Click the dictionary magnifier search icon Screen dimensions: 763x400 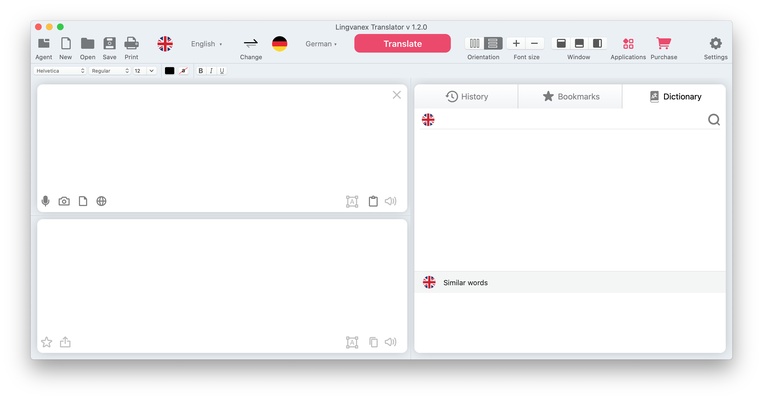(713, 120)
